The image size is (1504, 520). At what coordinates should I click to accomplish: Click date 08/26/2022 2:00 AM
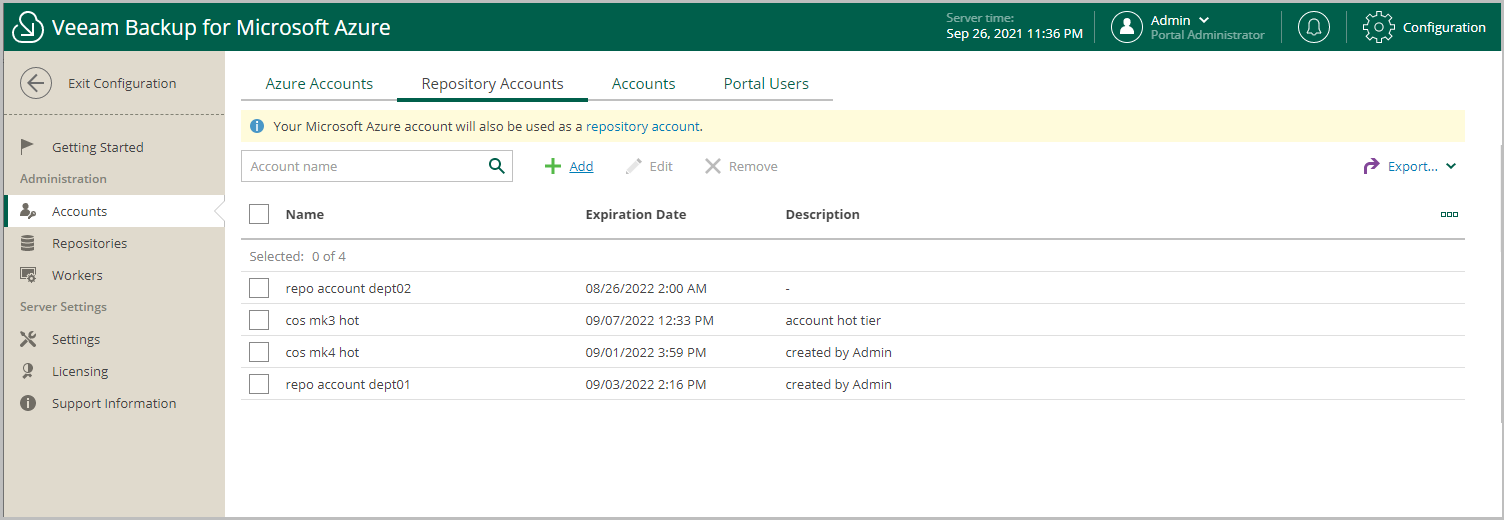[646, 288]
